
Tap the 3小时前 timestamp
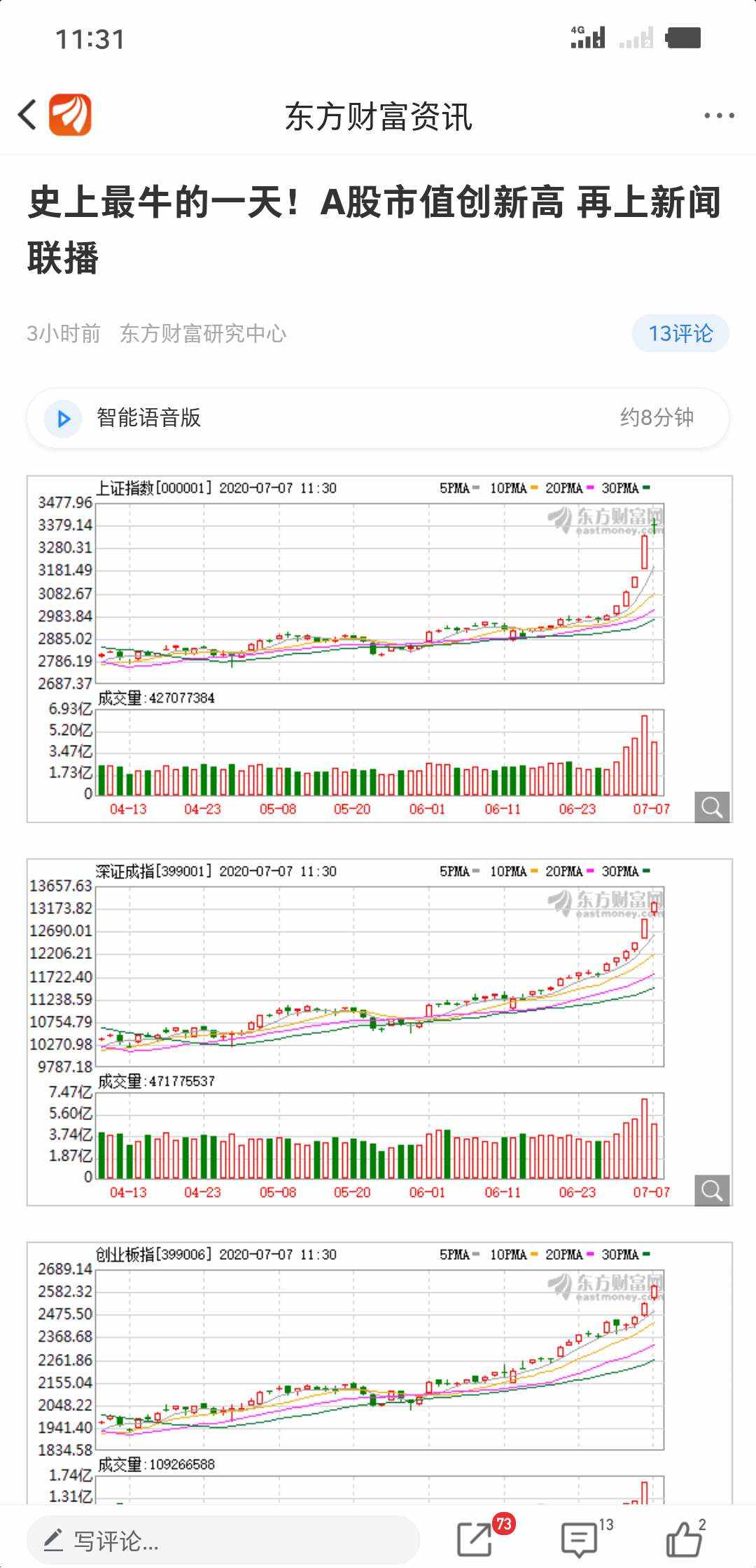tap(64, 333)
